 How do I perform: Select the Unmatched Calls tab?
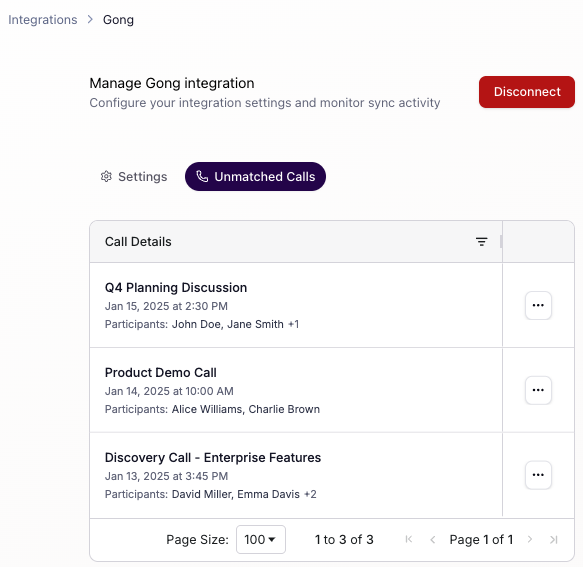pos(255,177)
